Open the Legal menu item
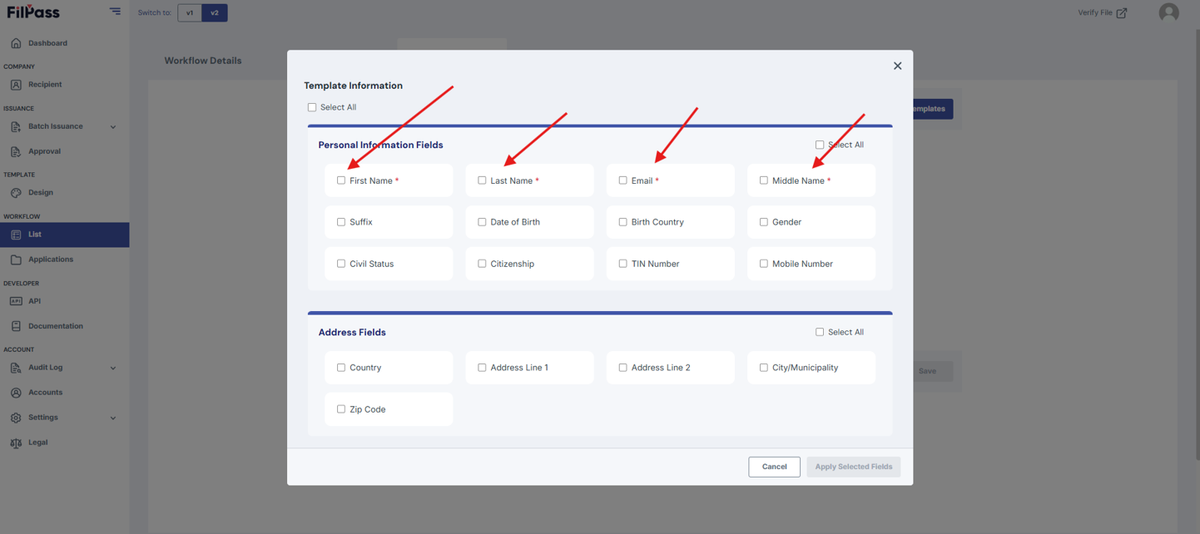Viewport: 1200px width, 534px height. tap(38, 442)
